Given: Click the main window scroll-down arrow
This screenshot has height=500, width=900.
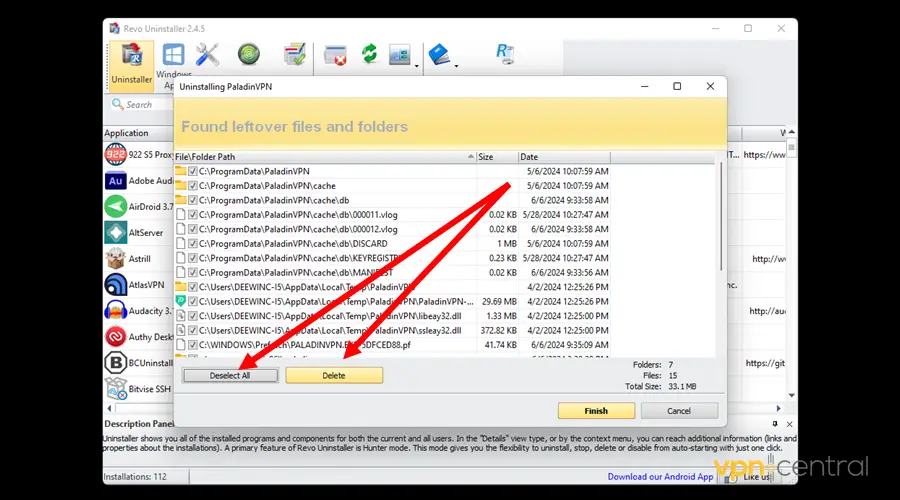Looking at the screenshot, I should point(792,396).
